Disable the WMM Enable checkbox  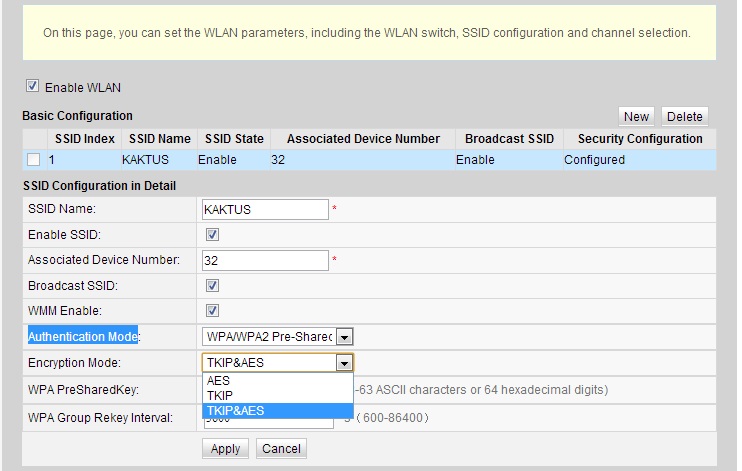click(x=212, y=311)
